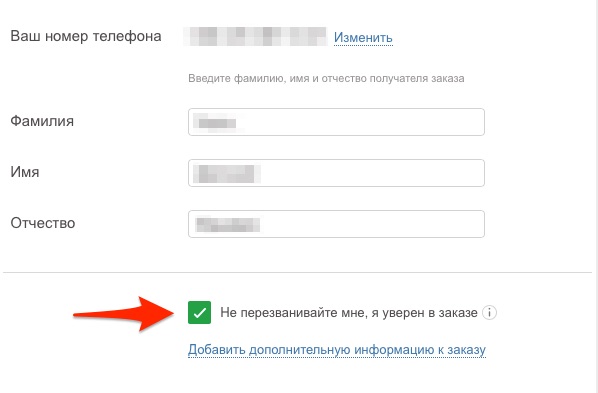Select the blurred phone number value
This screenshot has width=598, height=393.
click(255, 37)
